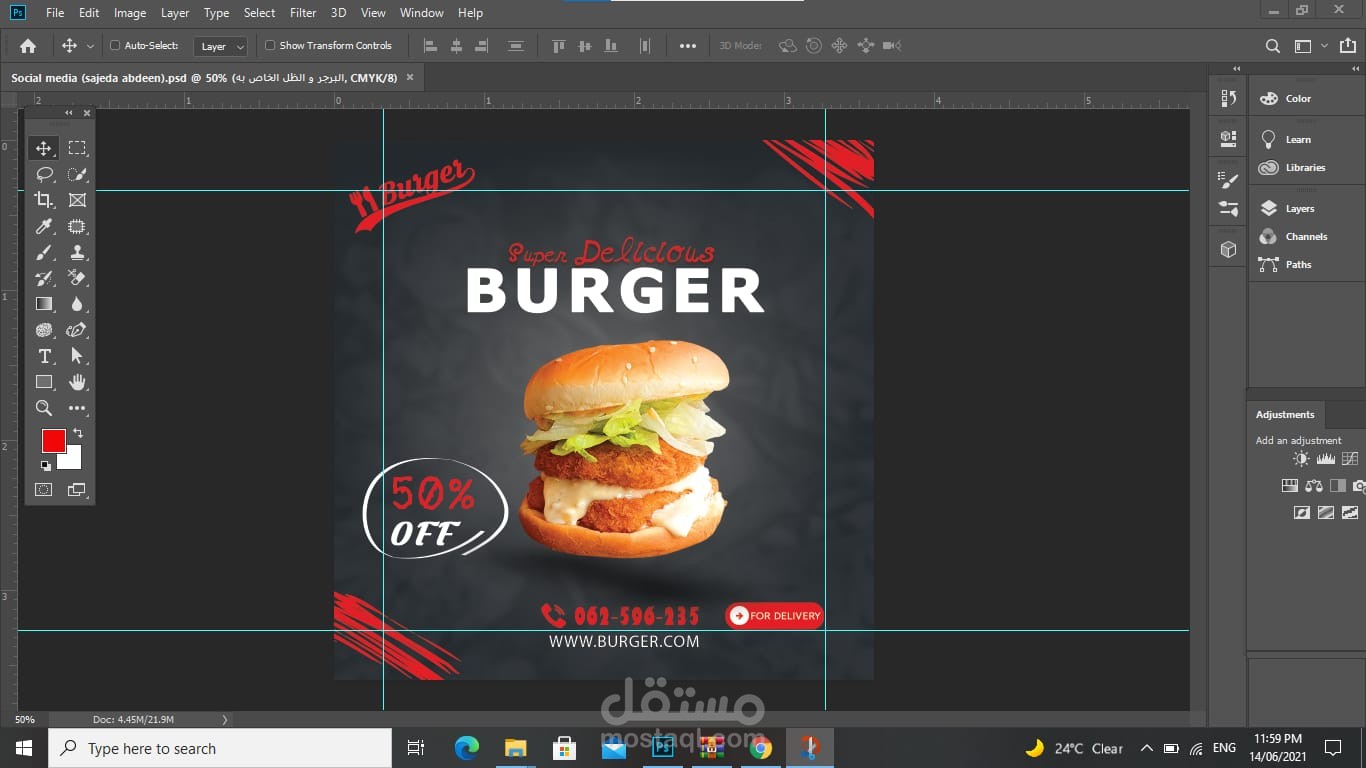This screenshot has width=1366, height=768.
Task: Select the Sponge tool
Action: coord(44,330)
